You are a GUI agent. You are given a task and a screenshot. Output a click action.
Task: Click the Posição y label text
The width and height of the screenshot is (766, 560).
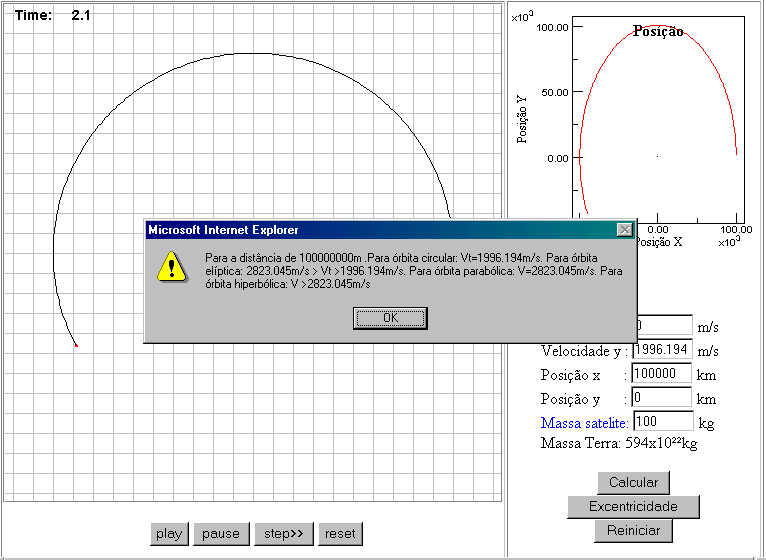(x=570, y=399)
